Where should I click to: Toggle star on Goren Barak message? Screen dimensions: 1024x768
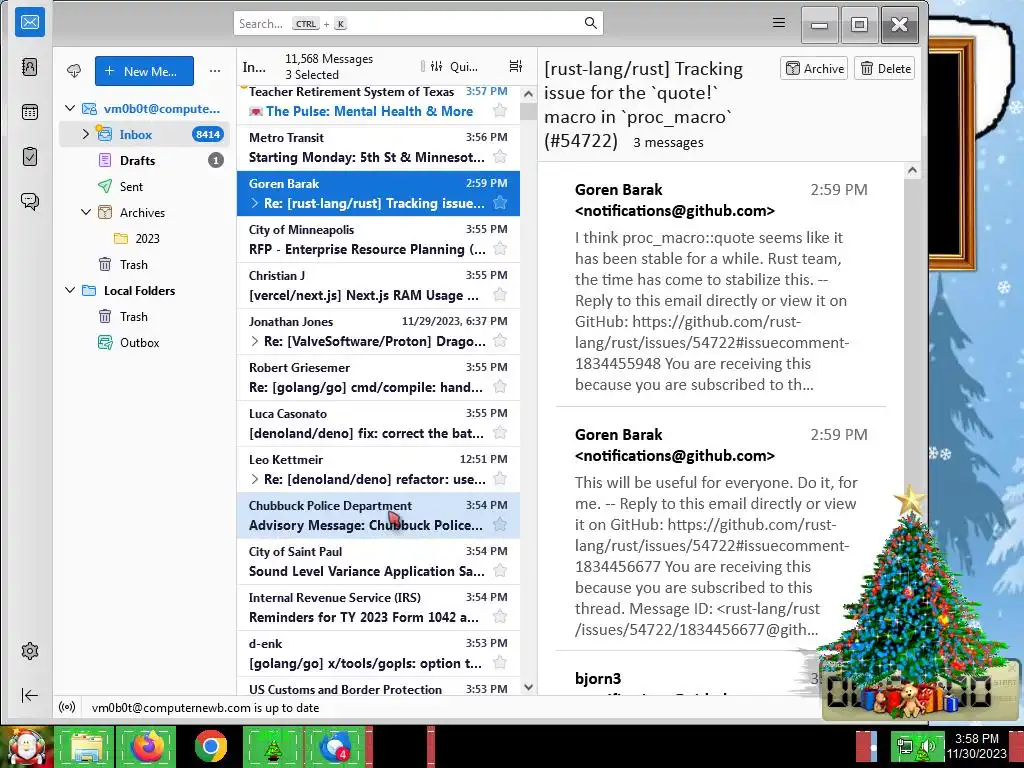click(x=500, y=202)
